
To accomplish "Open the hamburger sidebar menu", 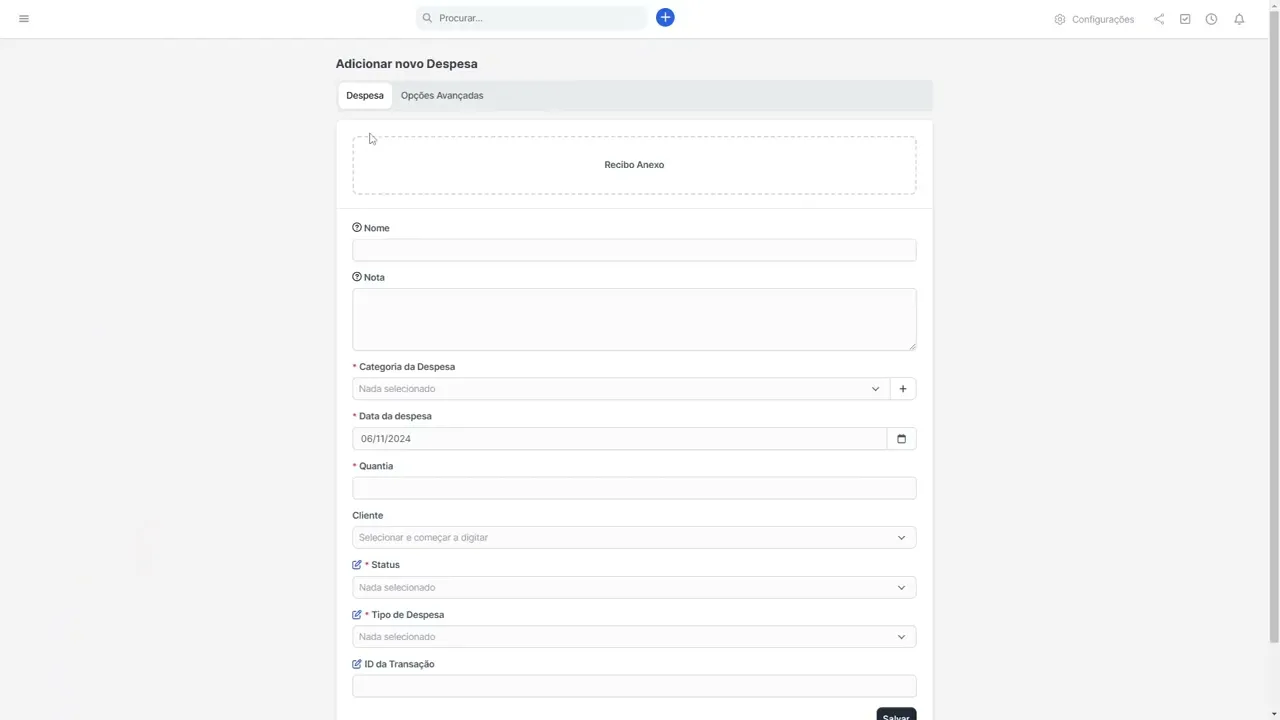I will (24, 19).
